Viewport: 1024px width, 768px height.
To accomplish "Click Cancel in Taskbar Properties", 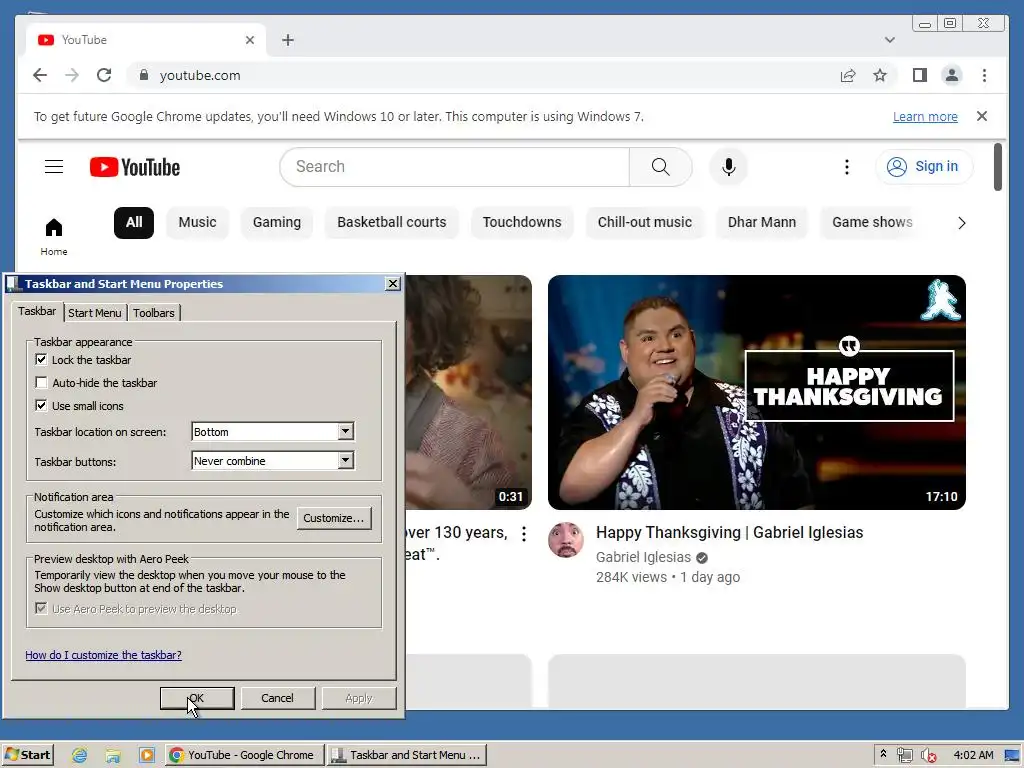I will click(x=278, y=698).
